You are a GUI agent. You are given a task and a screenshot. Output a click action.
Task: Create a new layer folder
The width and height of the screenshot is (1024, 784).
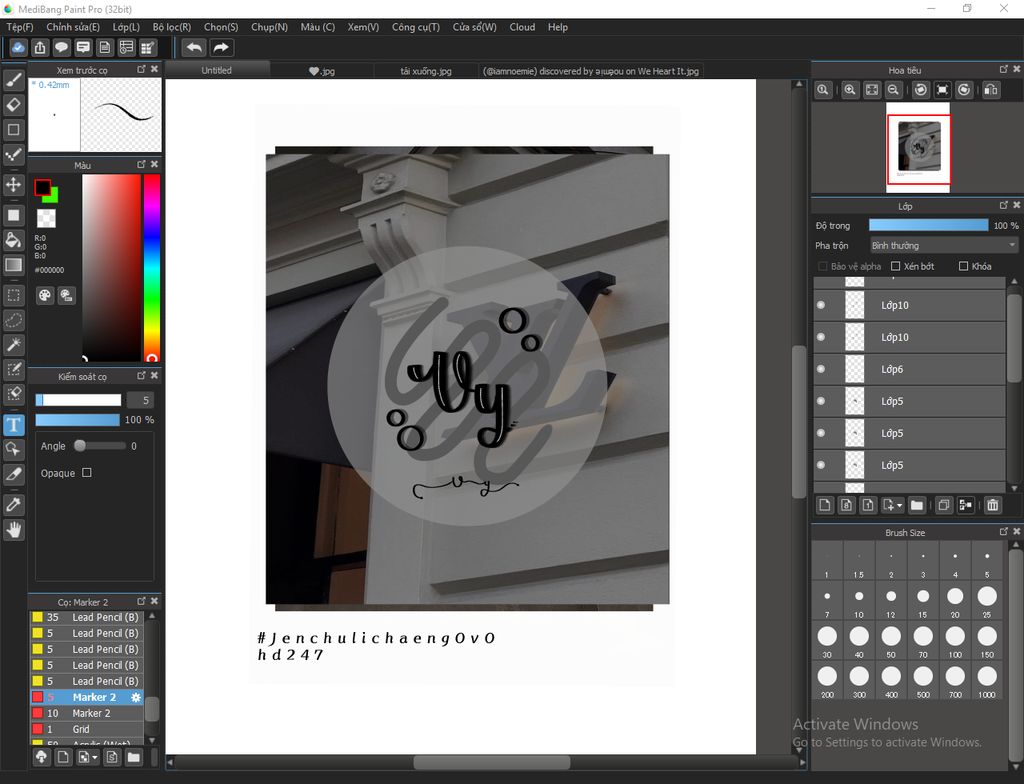tap(917, 505)
